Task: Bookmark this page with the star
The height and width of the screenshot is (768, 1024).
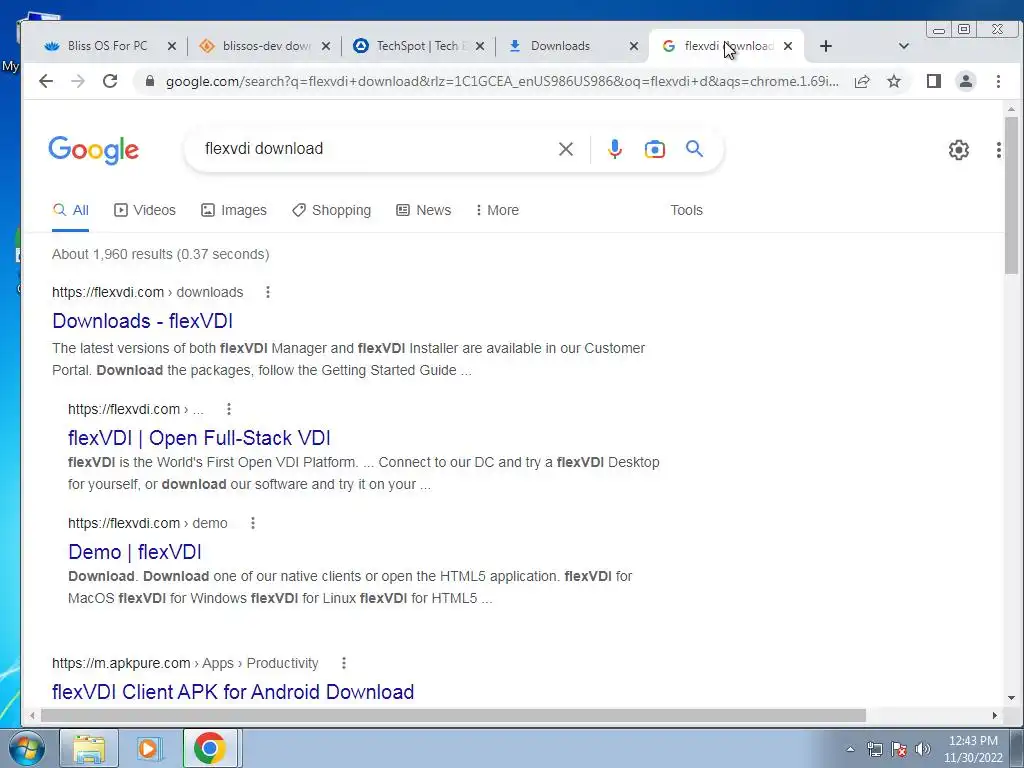Action: click(x=894, y=81)
